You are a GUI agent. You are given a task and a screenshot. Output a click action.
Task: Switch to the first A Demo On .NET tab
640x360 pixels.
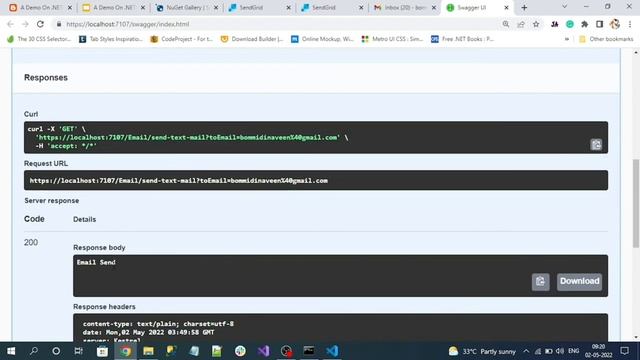(x=40, y=8)
